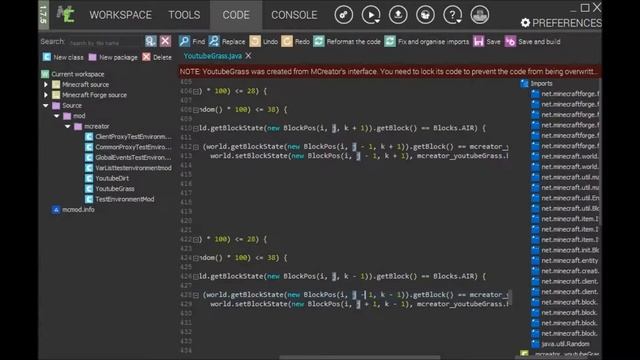Expand the Minecraft source node
This screenshot has height=360, width=640.
tap(46, 84)
